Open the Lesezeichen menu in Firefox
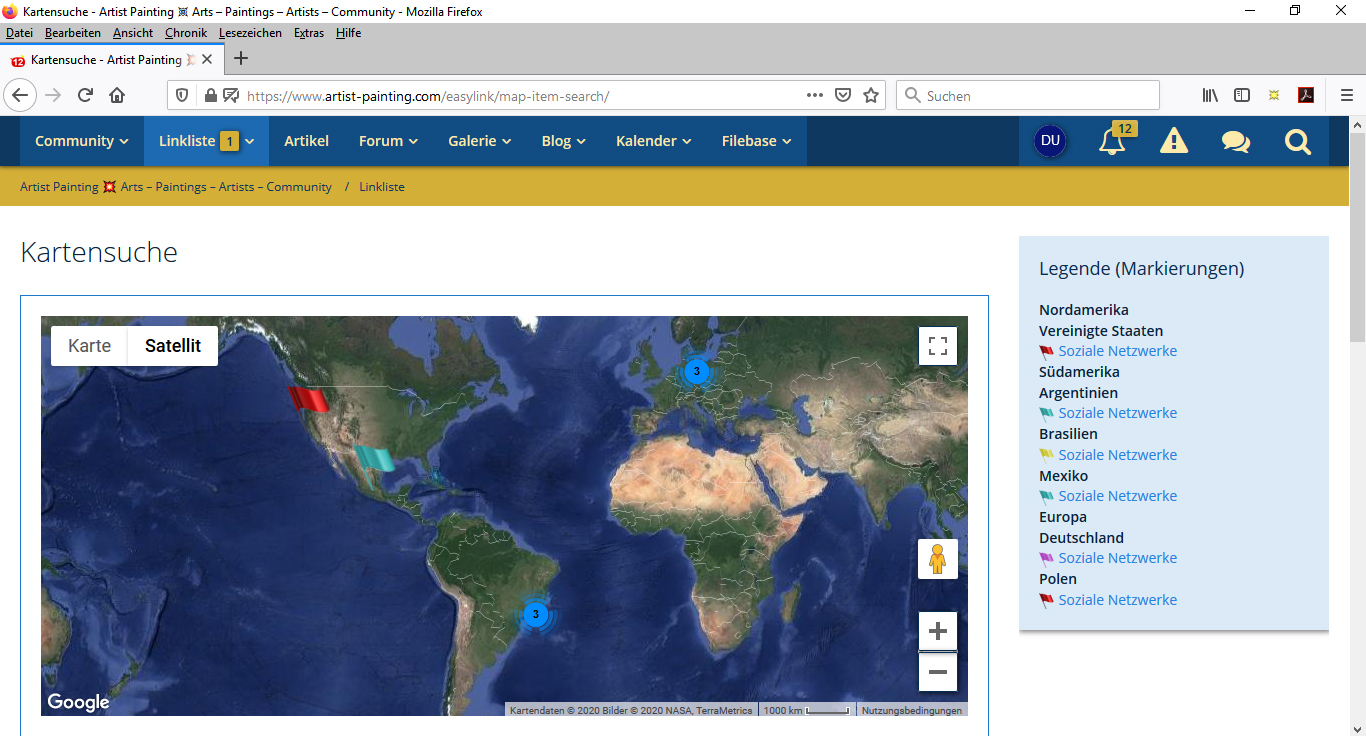 [250, 33]
